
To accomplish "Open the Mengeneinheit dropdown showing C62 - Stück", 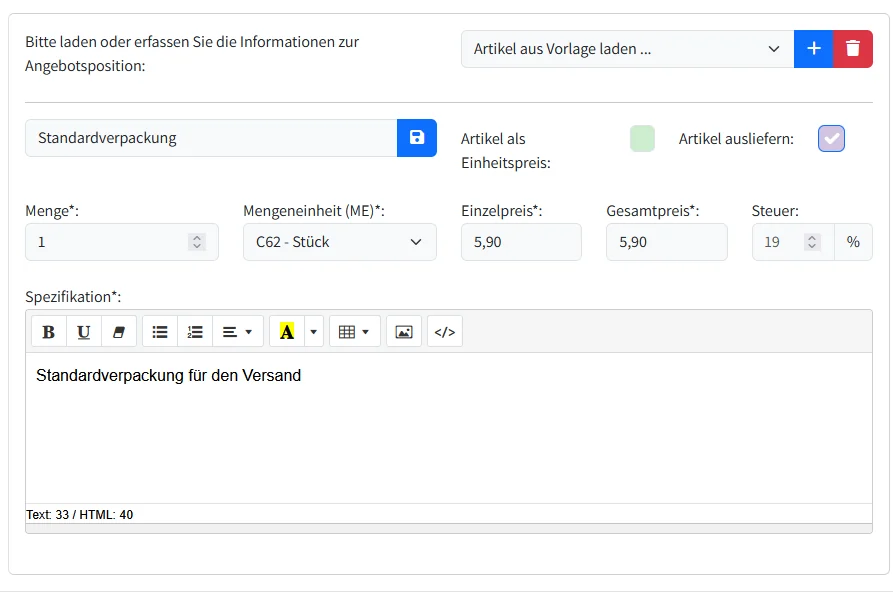I will [x=340, y=241].
